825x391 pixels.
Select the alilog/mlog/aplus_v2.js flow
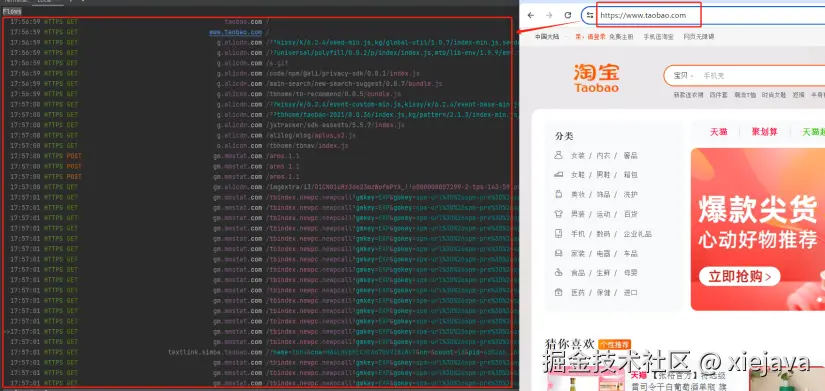point(258,135)
